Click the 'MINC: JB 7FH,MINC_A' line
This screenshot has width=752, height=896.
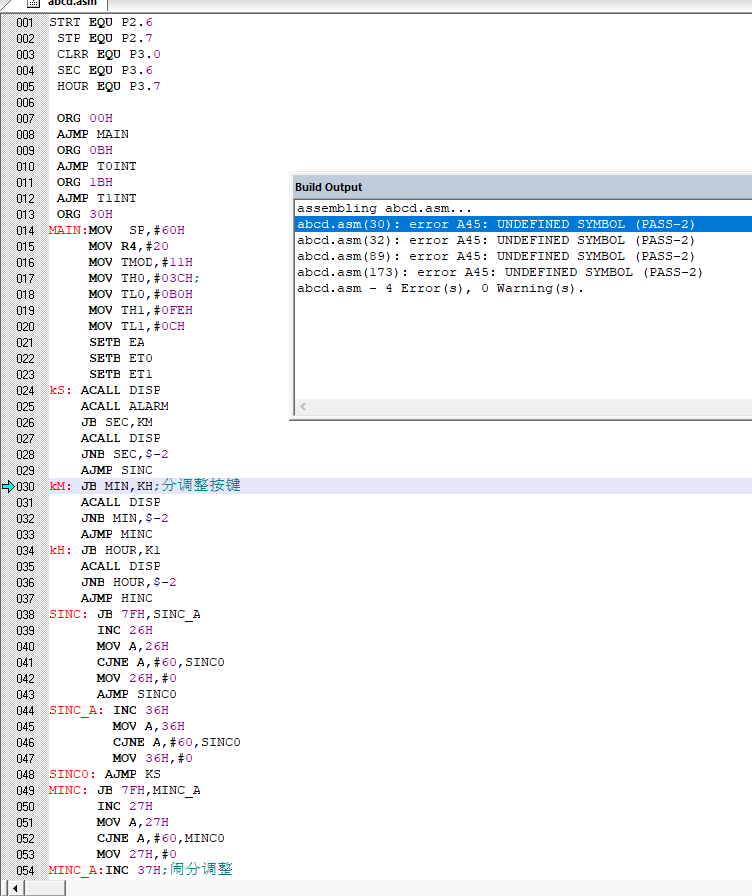[x=125, y=790]
